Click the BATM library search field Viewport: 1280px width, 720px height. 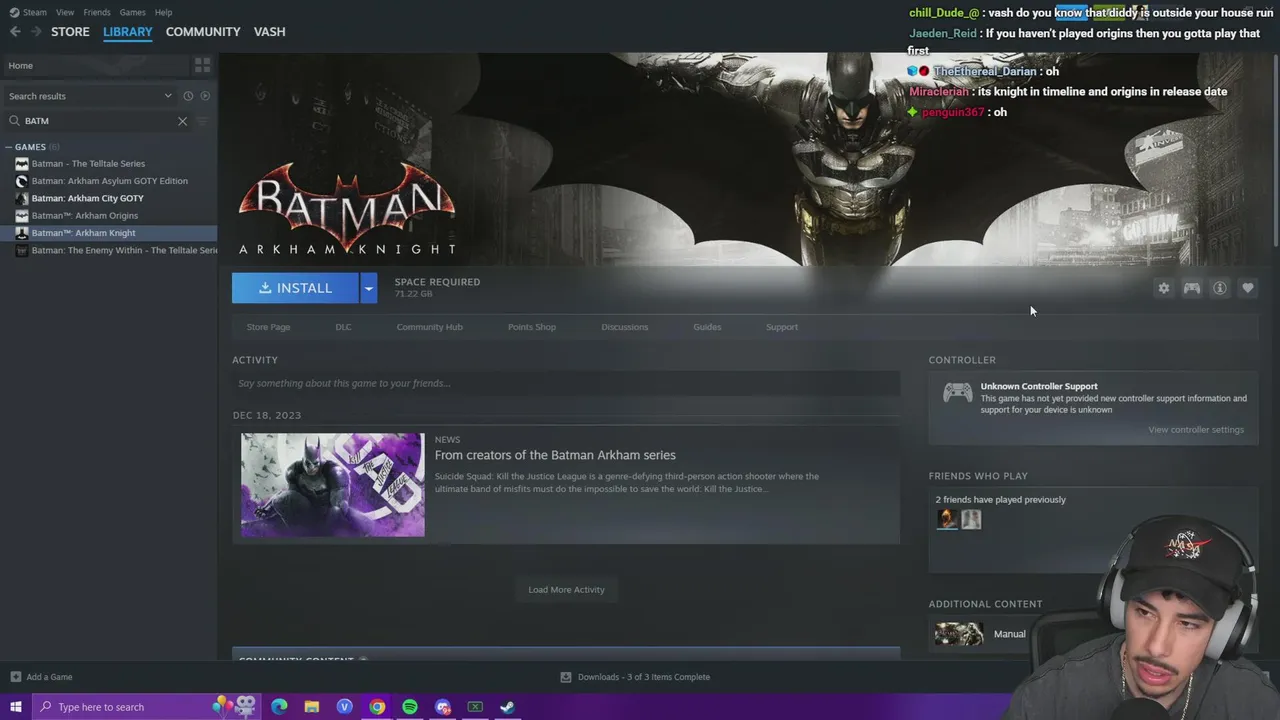(98, 121)
